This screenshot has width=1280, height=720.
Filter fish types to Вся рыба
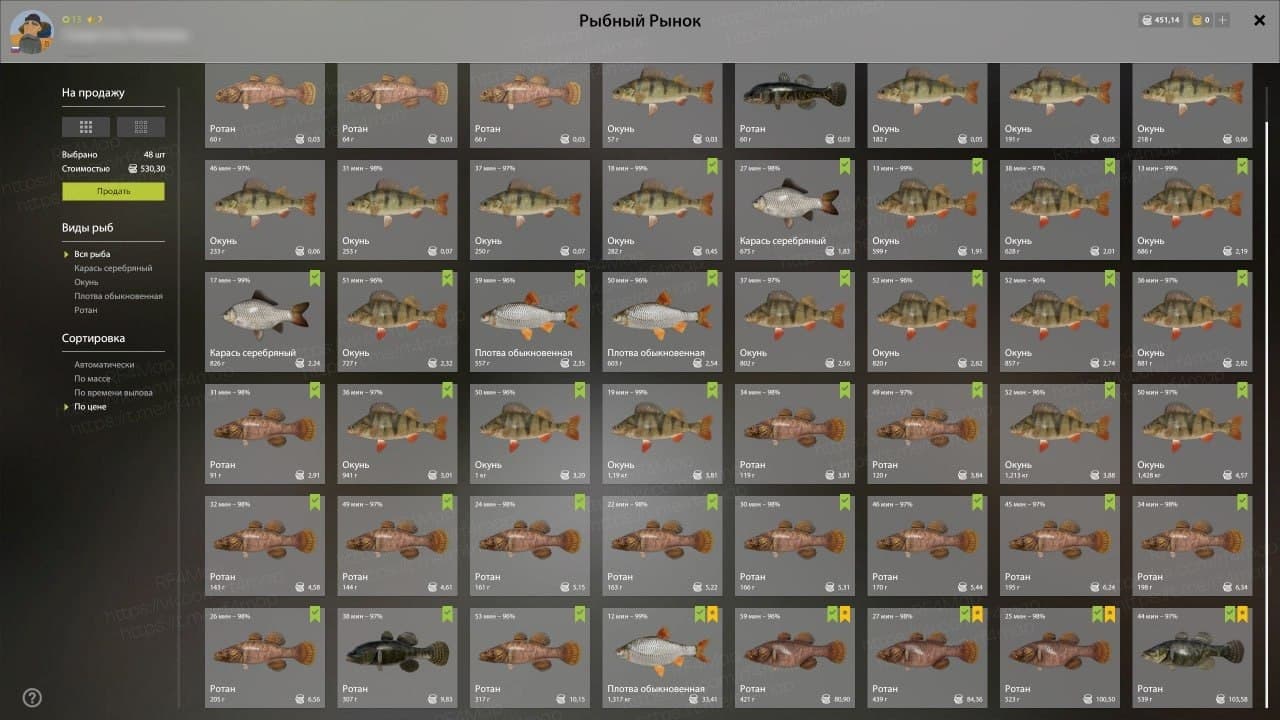[92, 254]
